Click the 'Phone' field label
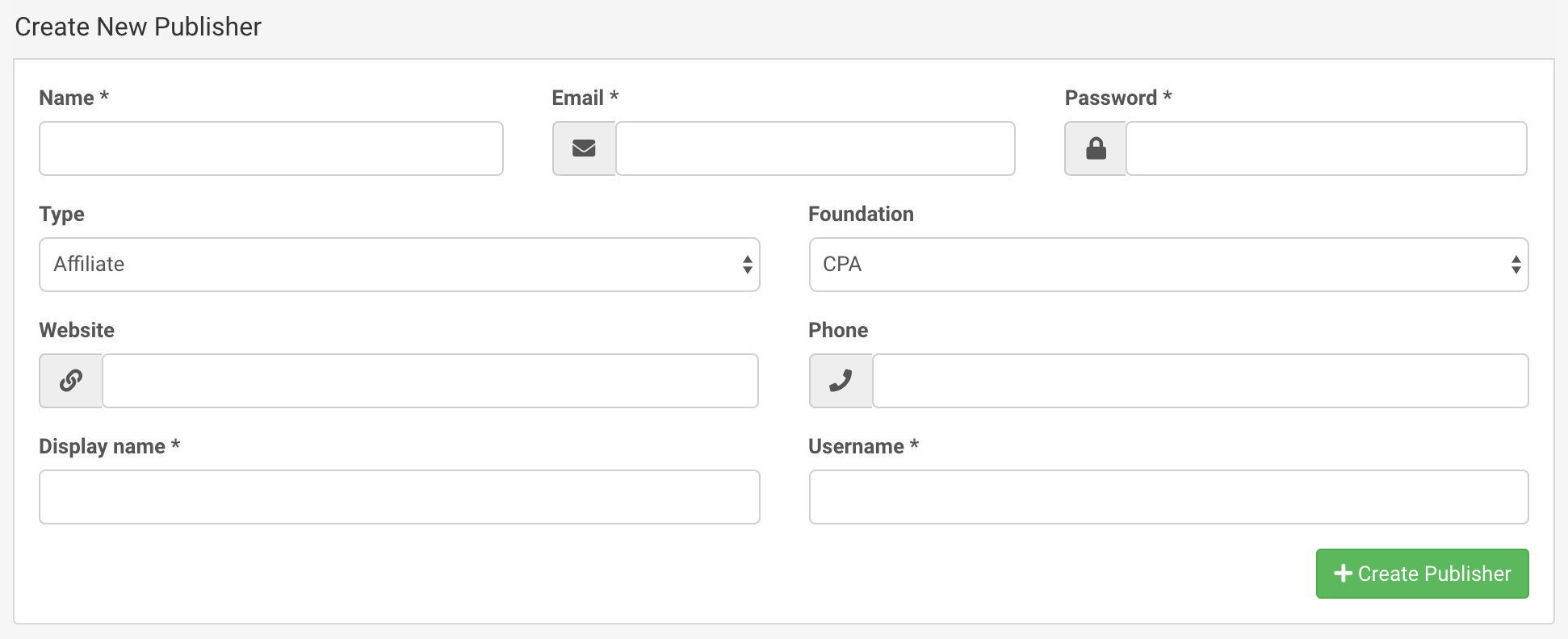The image size is (1568, 639). tap(838, 330)
